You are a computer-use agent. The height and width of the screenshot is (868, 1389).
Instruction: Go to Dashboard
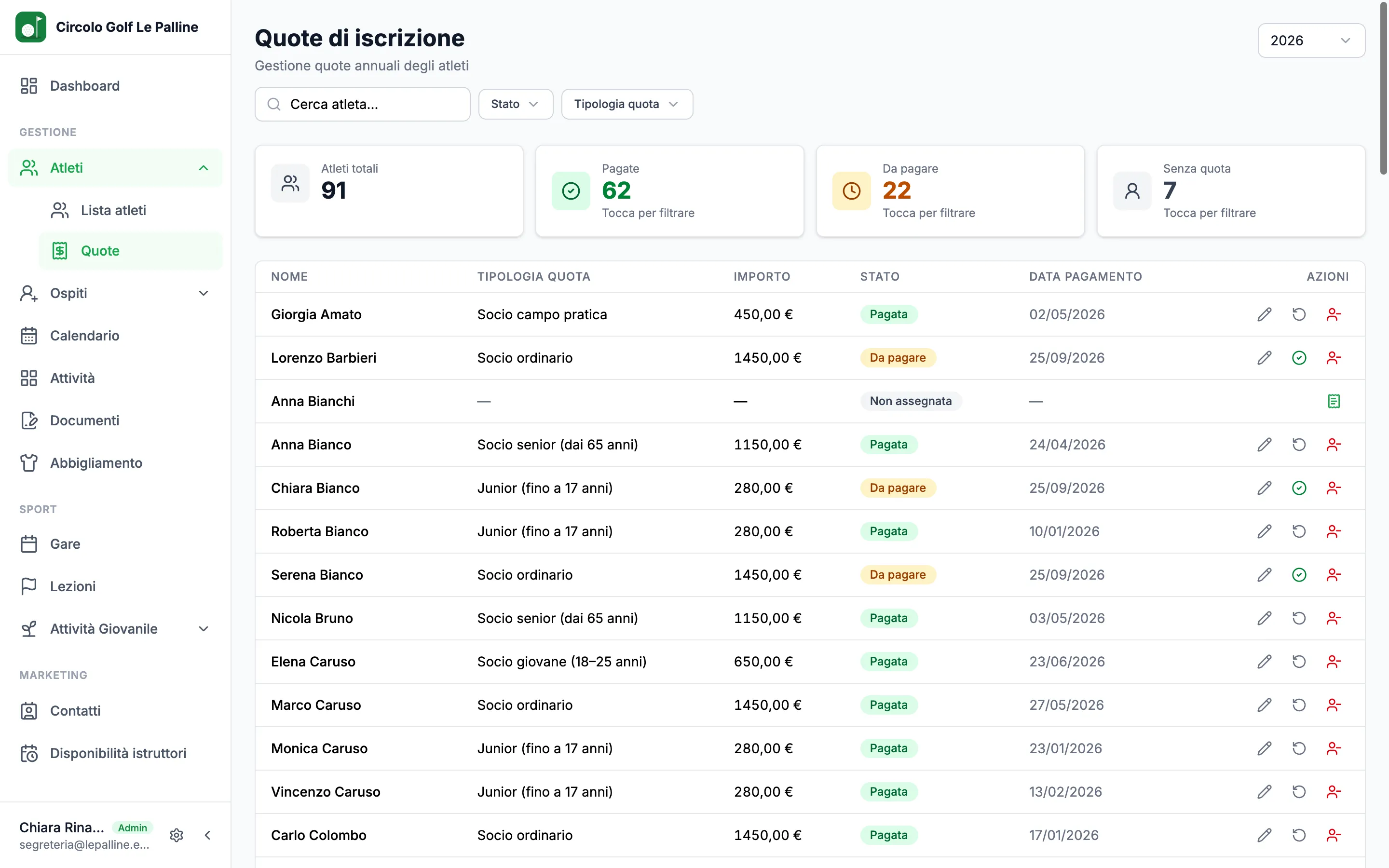pyautogui.click(x=115, y=86)
